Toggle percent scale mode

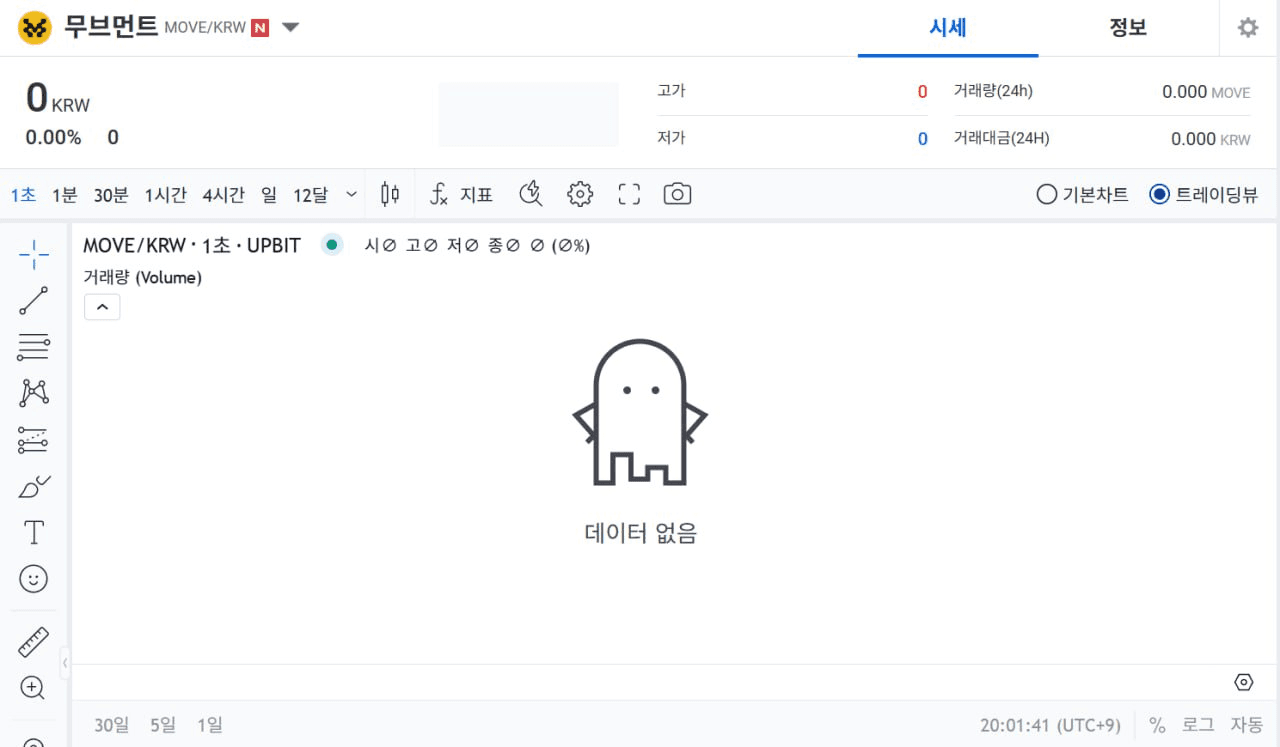(x=1157, y=725)
